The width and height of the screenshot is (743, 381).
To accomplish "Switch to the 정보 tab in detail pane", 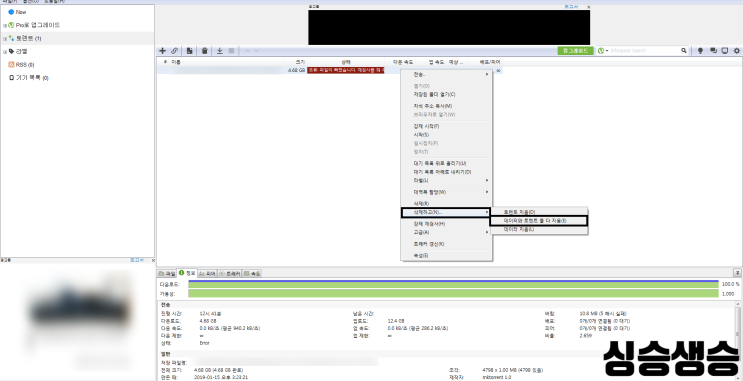I will pos(187,273).
